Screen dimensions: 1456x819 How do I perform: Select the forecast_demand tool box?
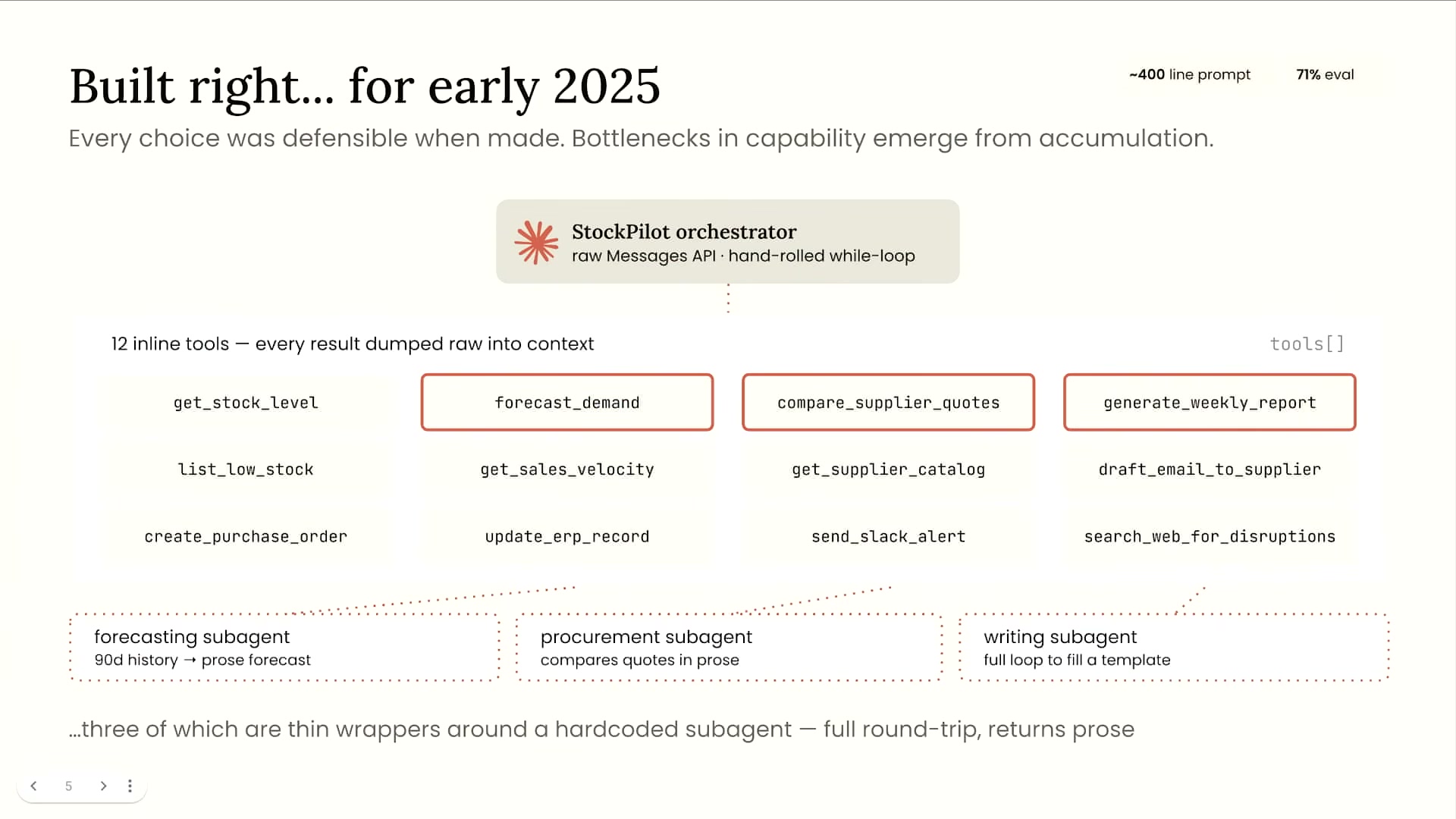coord(567,403)
